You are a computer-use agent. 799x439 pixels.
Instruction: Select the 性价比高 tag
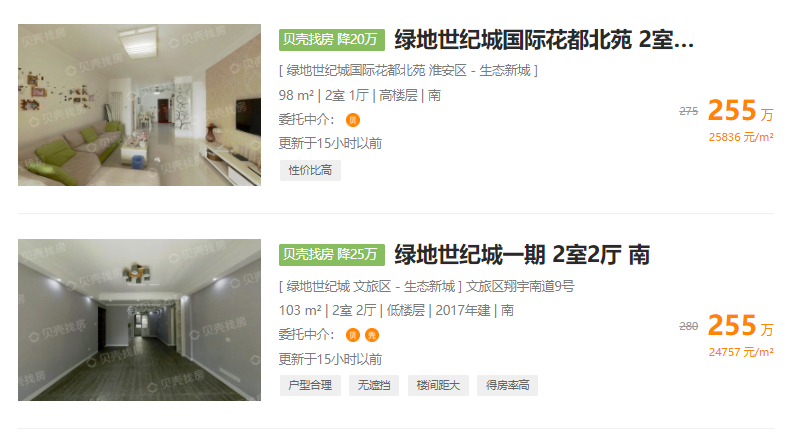[x=310, y=170]
